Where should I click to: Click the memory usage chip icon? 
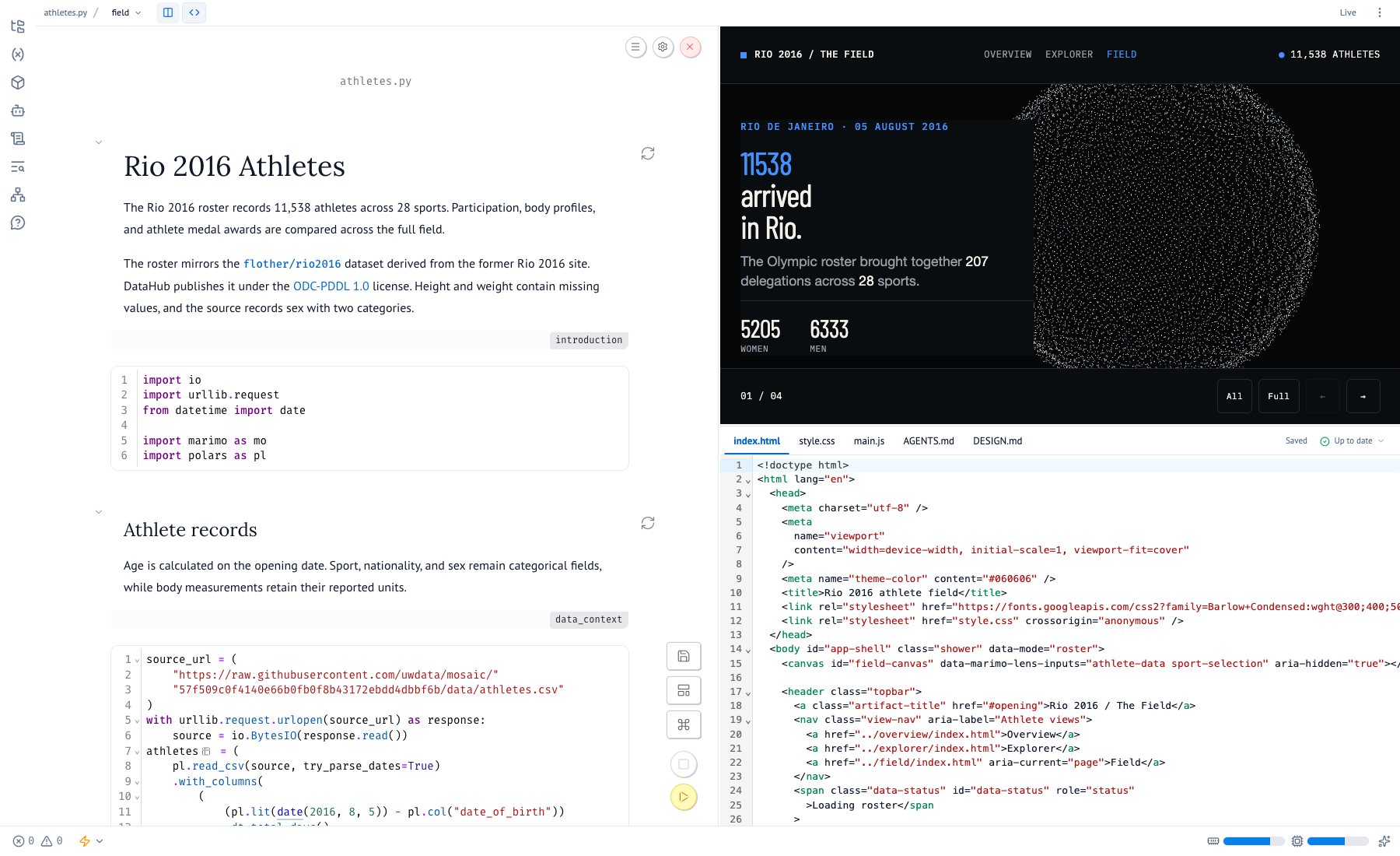tap(1213, 841)
